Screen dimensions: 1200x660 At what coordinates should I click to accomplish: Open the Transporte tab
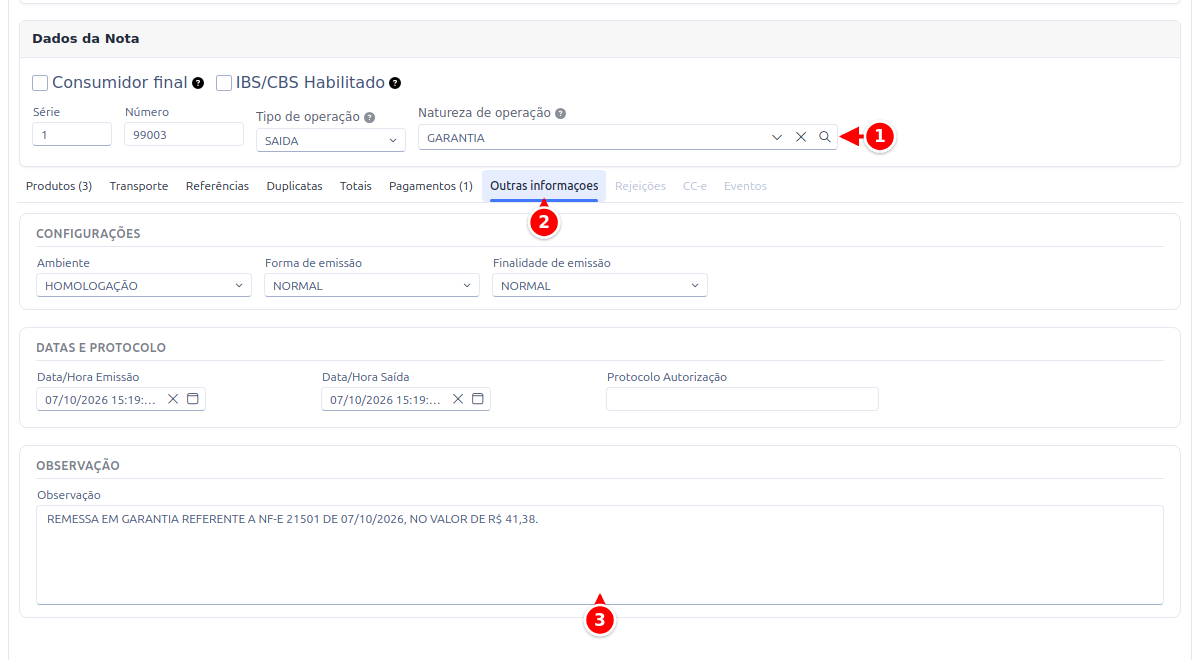(x=139, y=186)
